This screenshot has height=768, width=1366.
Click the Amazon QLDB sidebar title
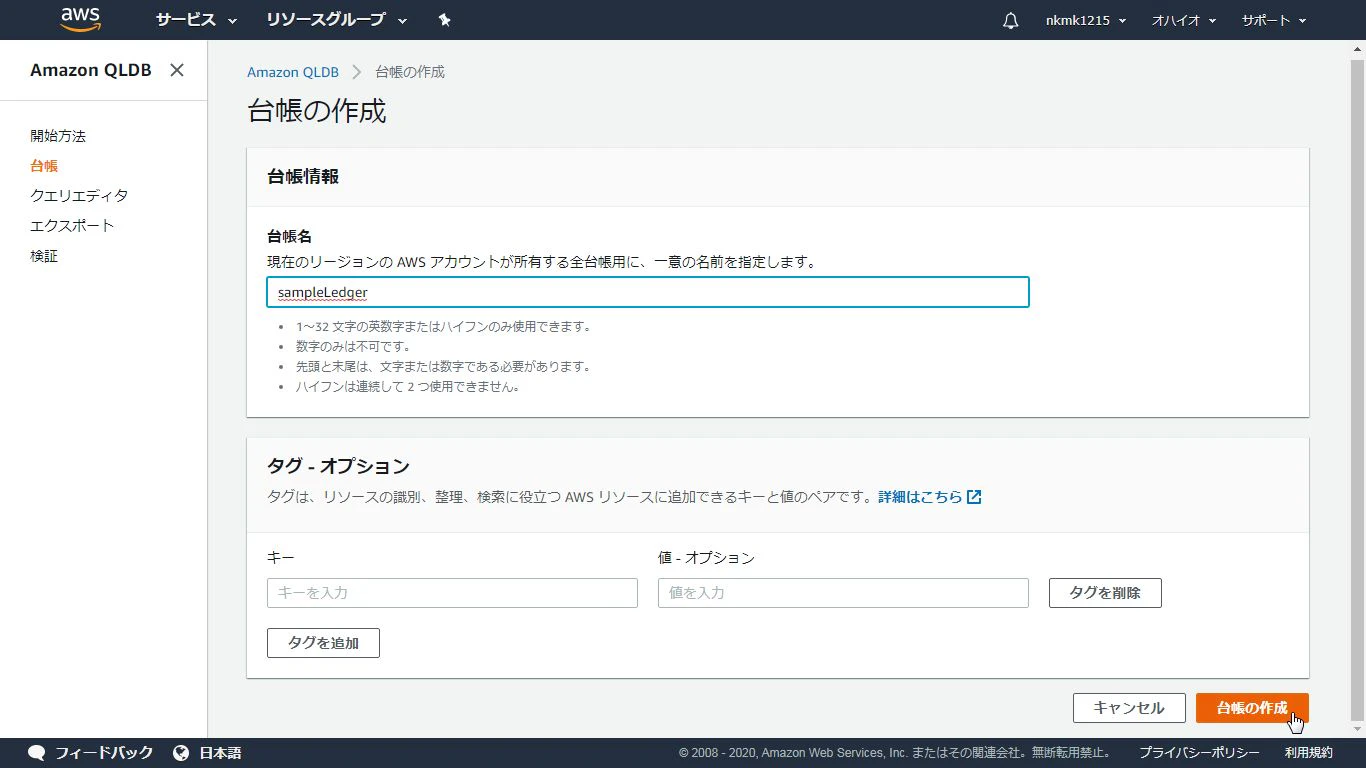91,70
